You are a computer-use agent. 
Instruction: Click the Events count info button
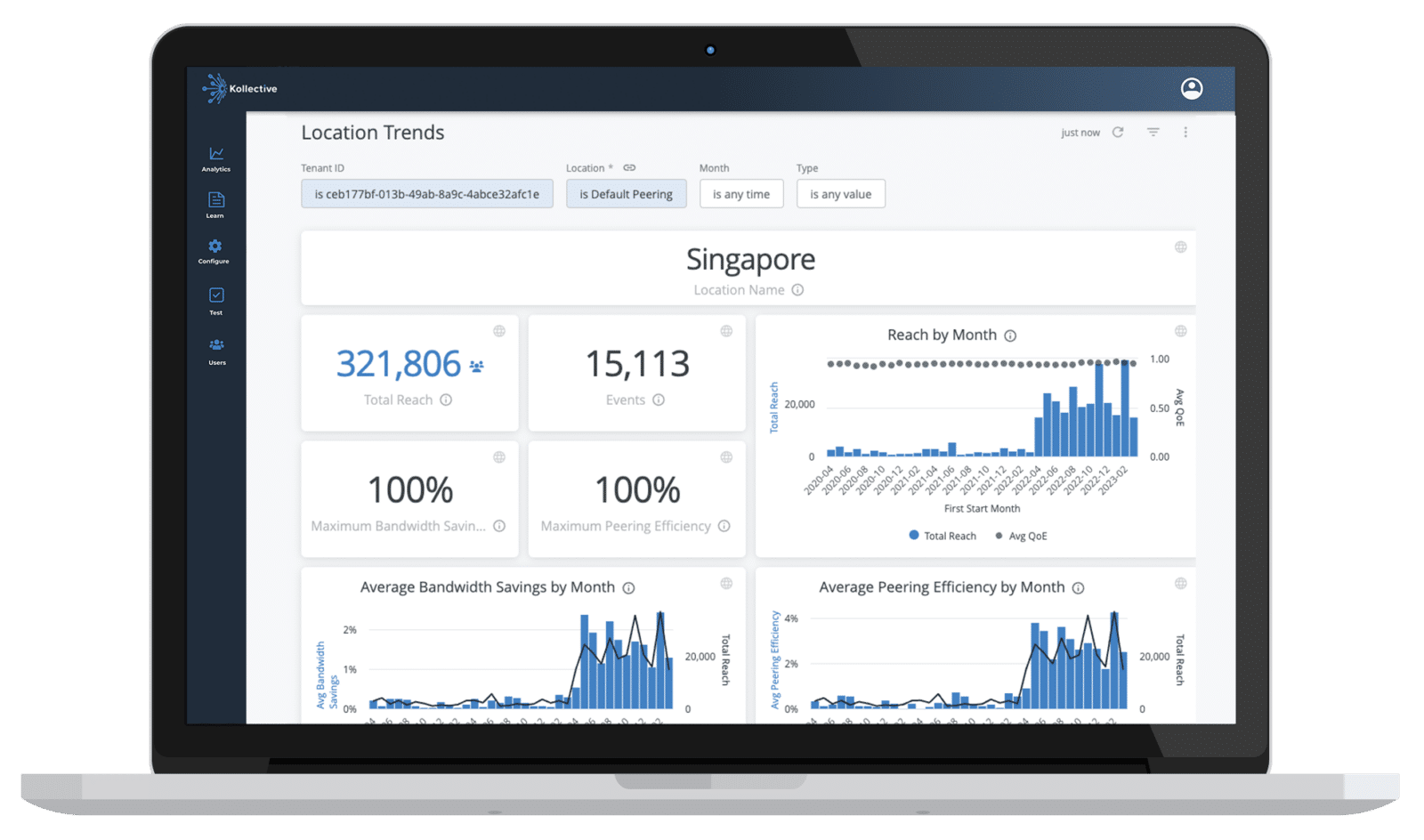659,400
